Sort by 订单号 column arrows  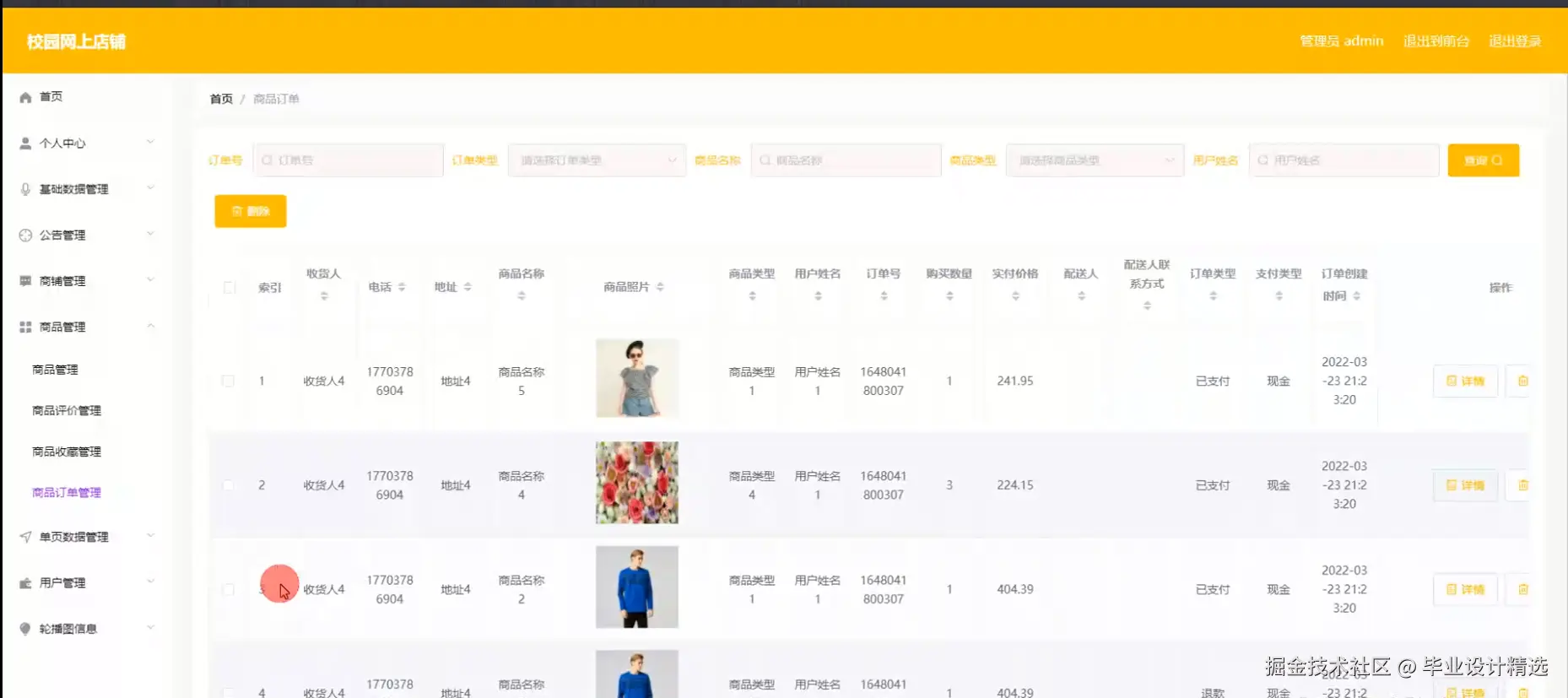click(884, 296)
